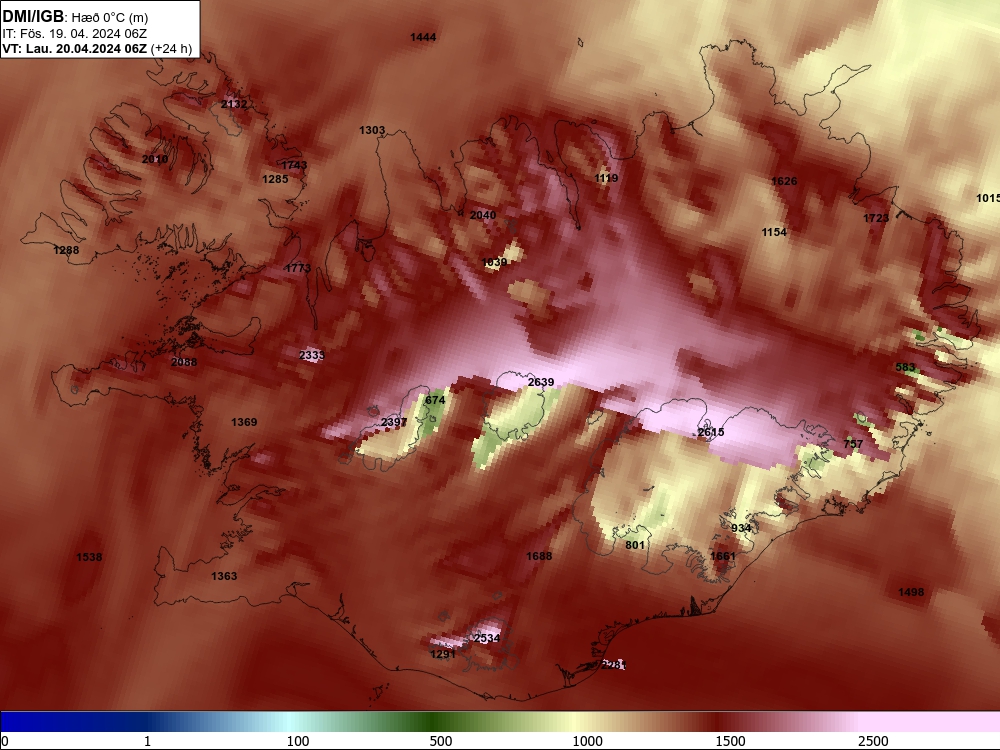Click the 1661 height label
The width and height of the screenshot is (1000, 750).
tap(723, 556)
